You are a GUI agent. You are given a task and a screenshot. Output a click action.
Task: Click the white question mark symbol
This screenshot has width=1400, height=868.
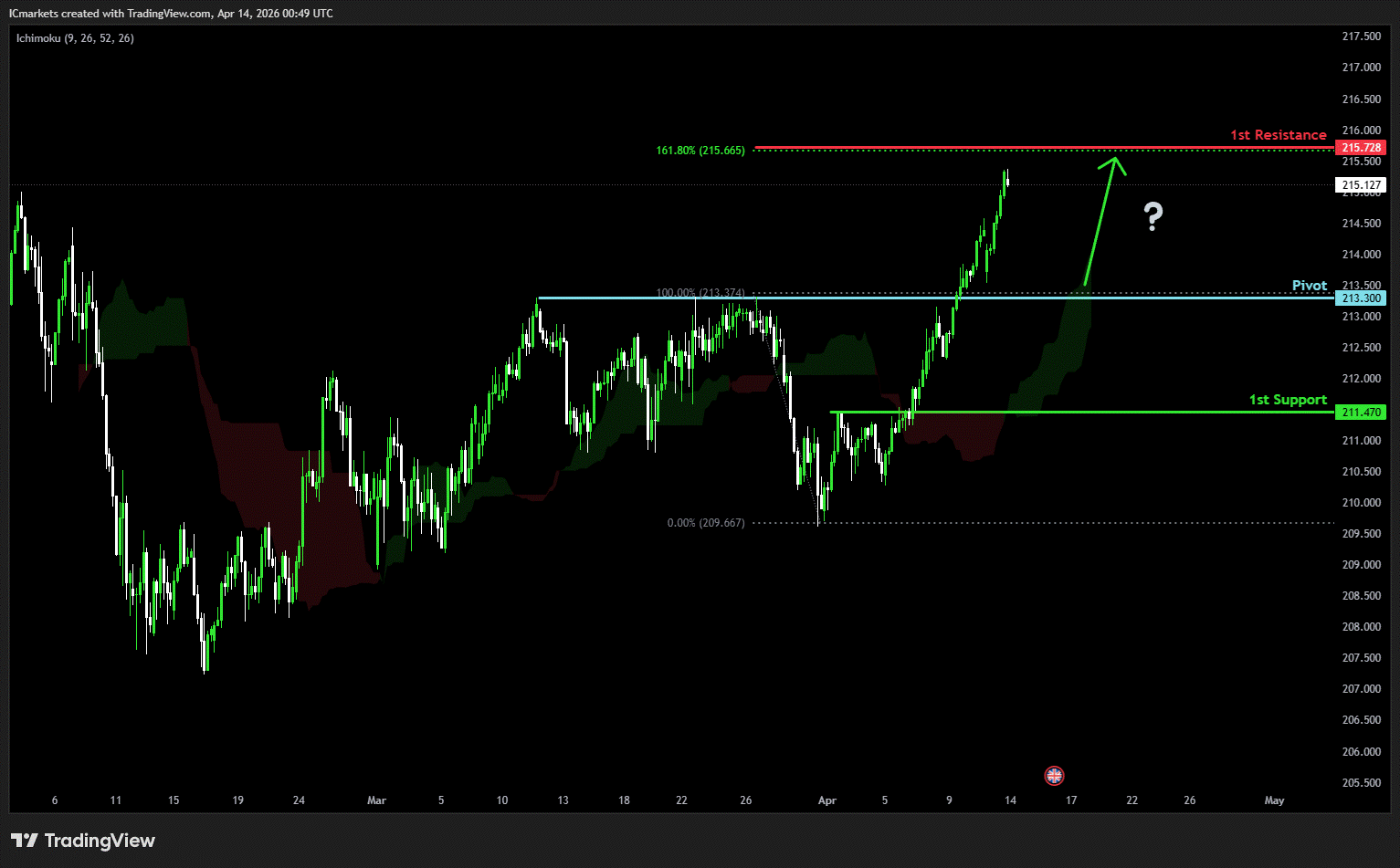(x=1153, y=217)
